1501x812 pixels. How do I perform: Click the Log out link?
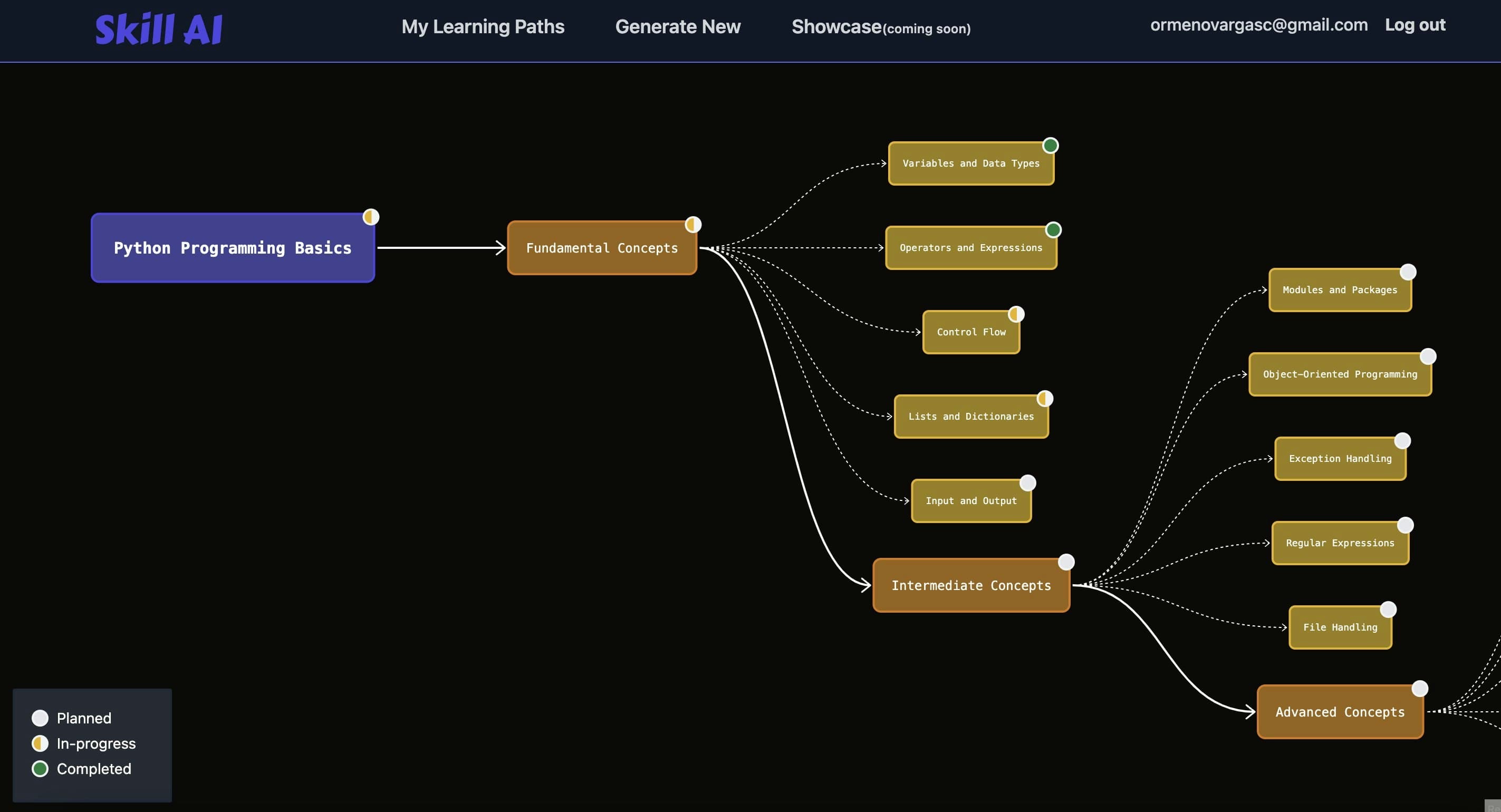point(1415,25)
